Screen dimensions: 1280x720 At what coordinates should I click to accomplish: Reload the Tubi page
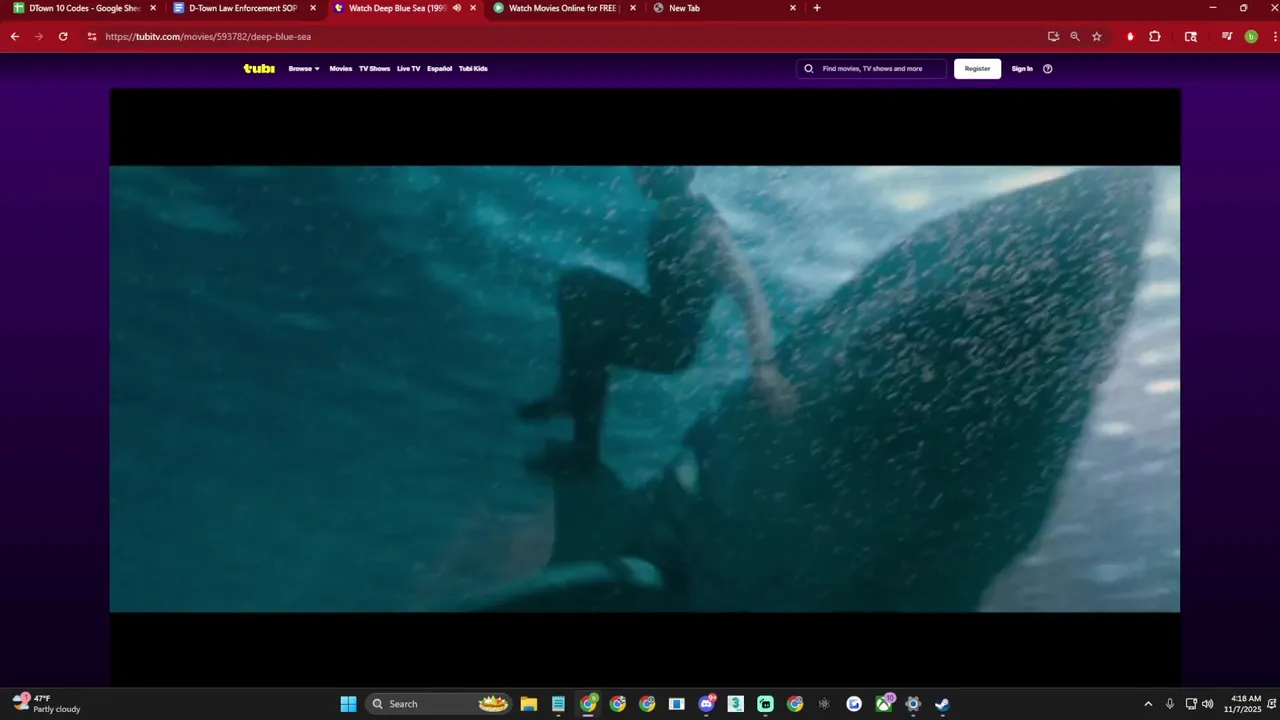(63, 36)
